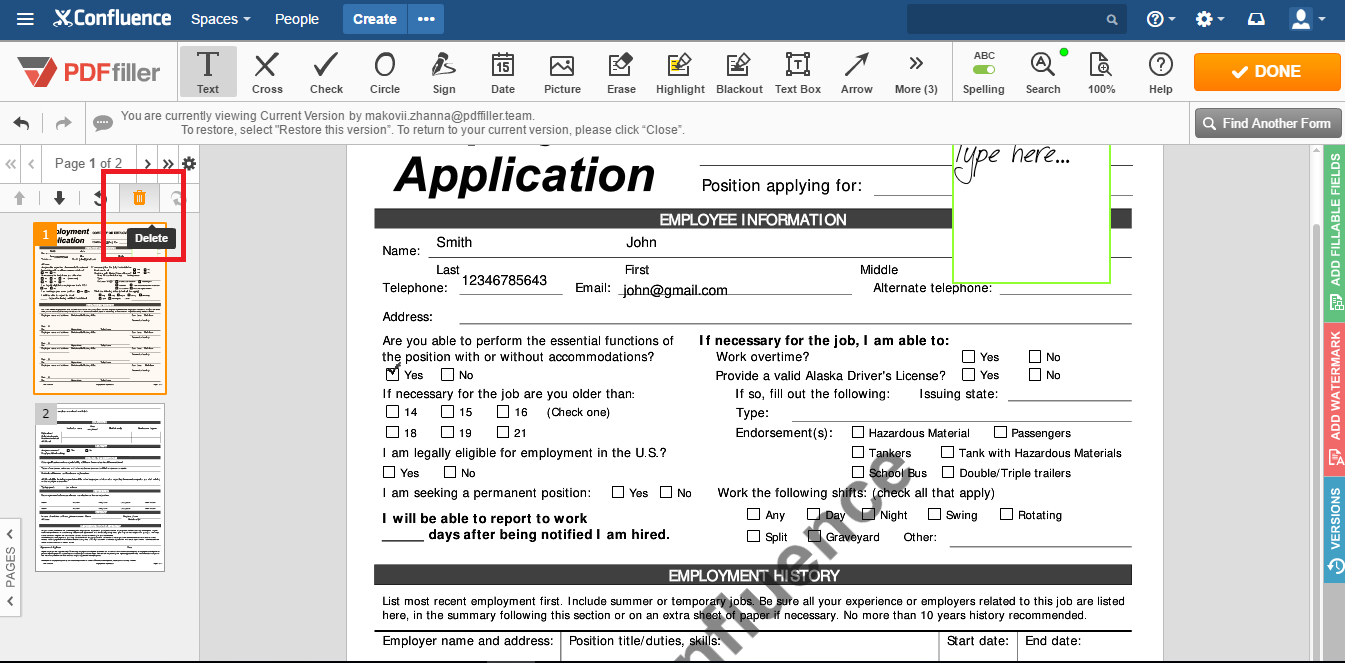Move the page up
This screenshot has width=1345, height=663.
pyautogui.click(x=19, y=198)
